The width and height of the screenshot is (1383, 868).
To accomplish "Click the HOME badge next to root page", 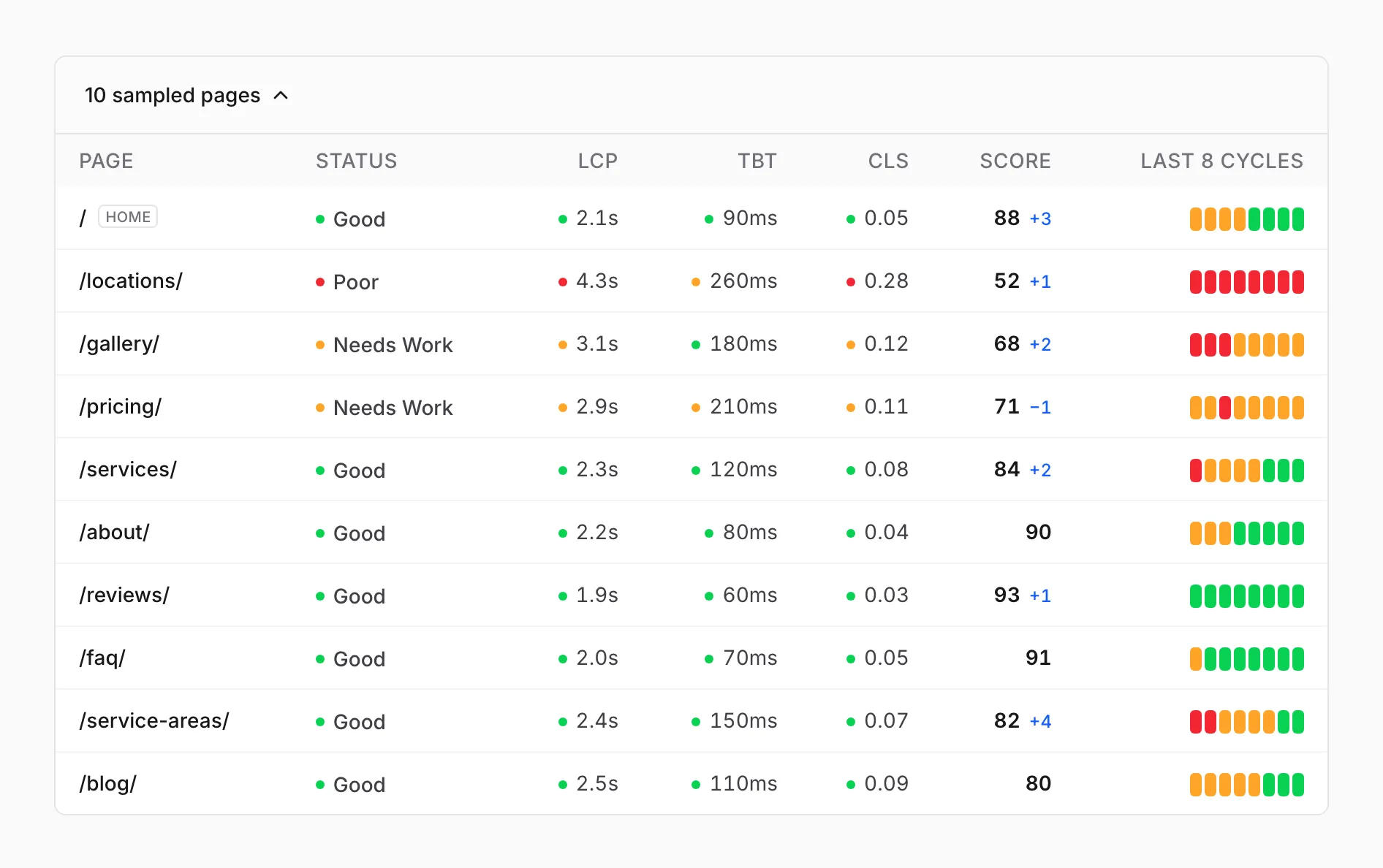I will (x=128, y=217).
